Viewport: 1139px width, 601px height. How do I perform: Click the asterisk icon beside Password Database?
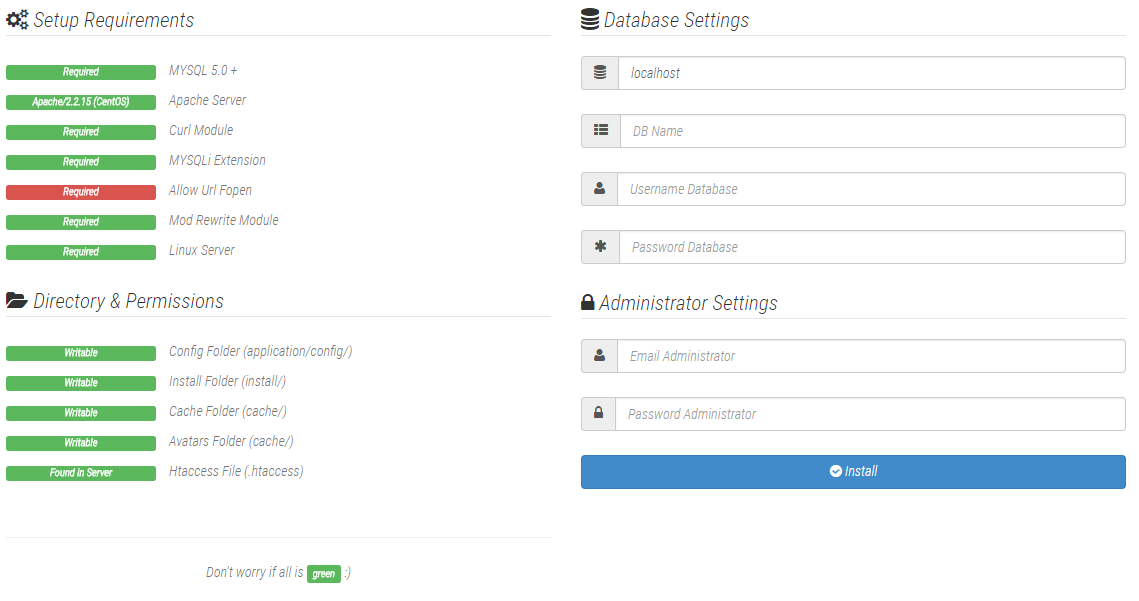[600, 247]
